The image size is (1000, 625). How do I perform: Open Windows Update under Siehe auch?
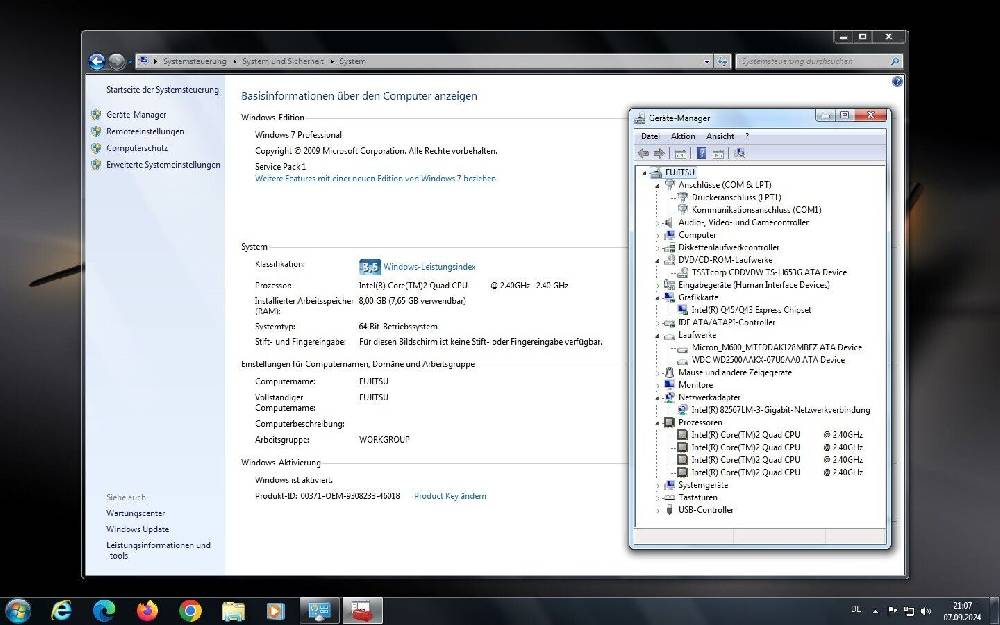coord(137,529)
